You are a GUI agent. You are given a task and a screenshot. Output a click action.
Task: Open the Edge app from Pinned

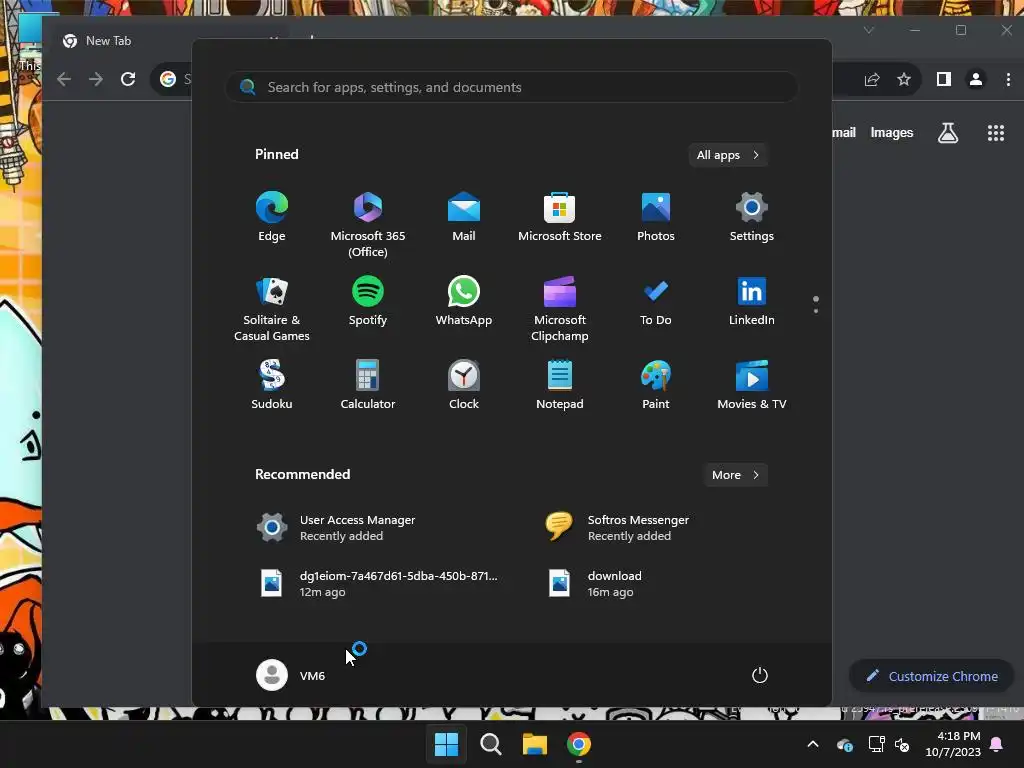[x=272, y=217]
